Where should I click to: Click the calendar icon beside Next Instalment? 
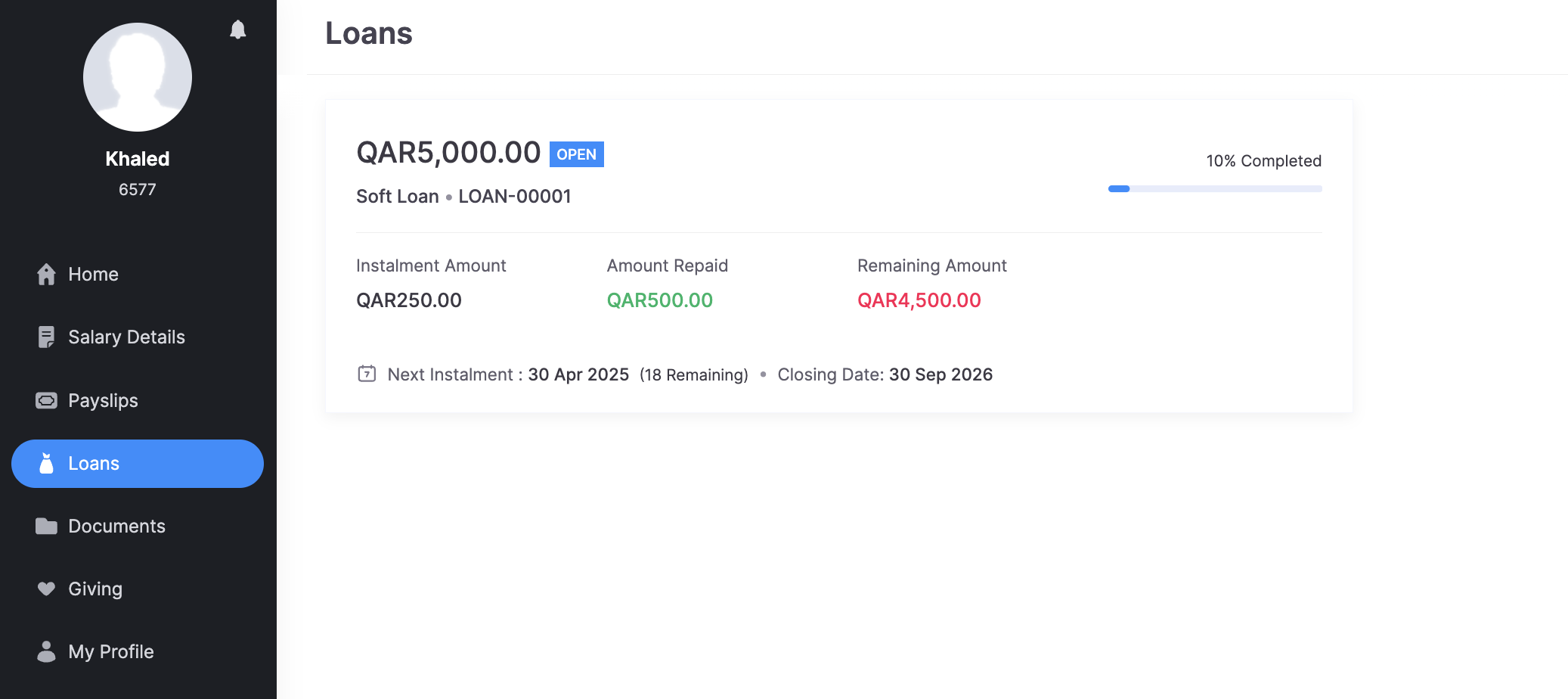pos(367,374)
